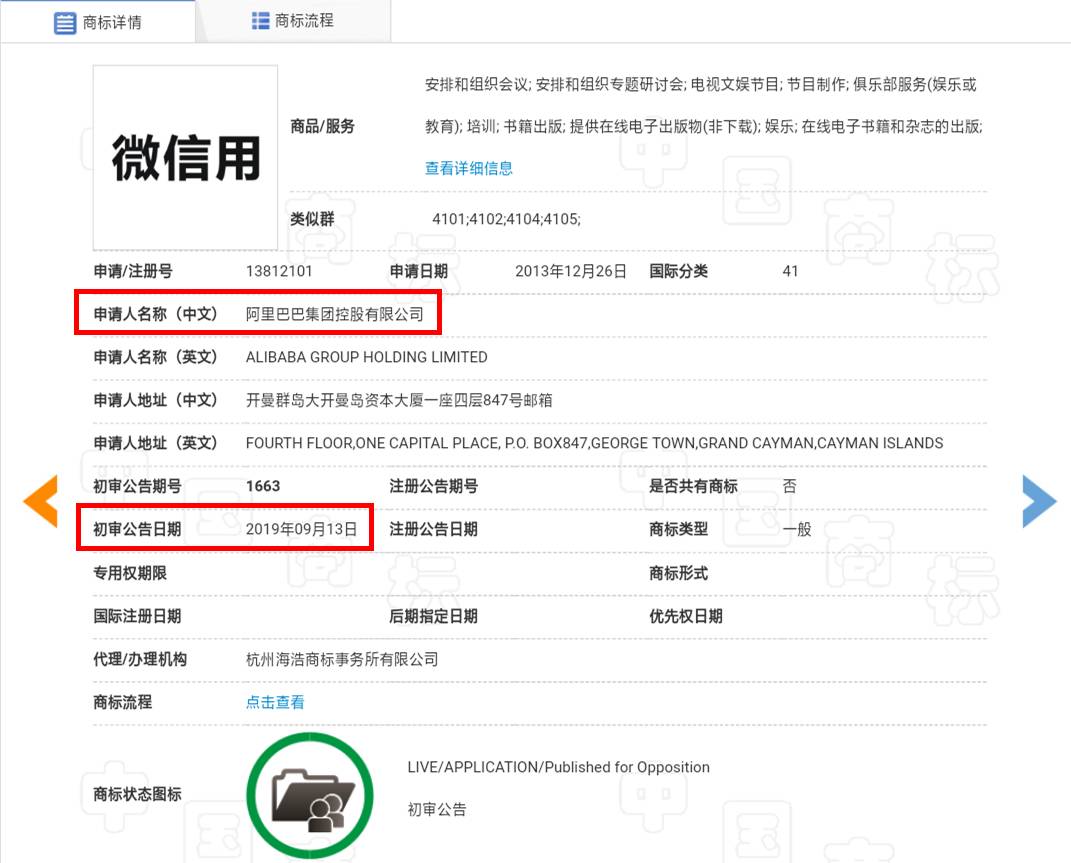This screenshot has height=863, width=1071.
Task: Click the LIVE/APPLICATION/Published for Opposition text
Action: point(558,767)
